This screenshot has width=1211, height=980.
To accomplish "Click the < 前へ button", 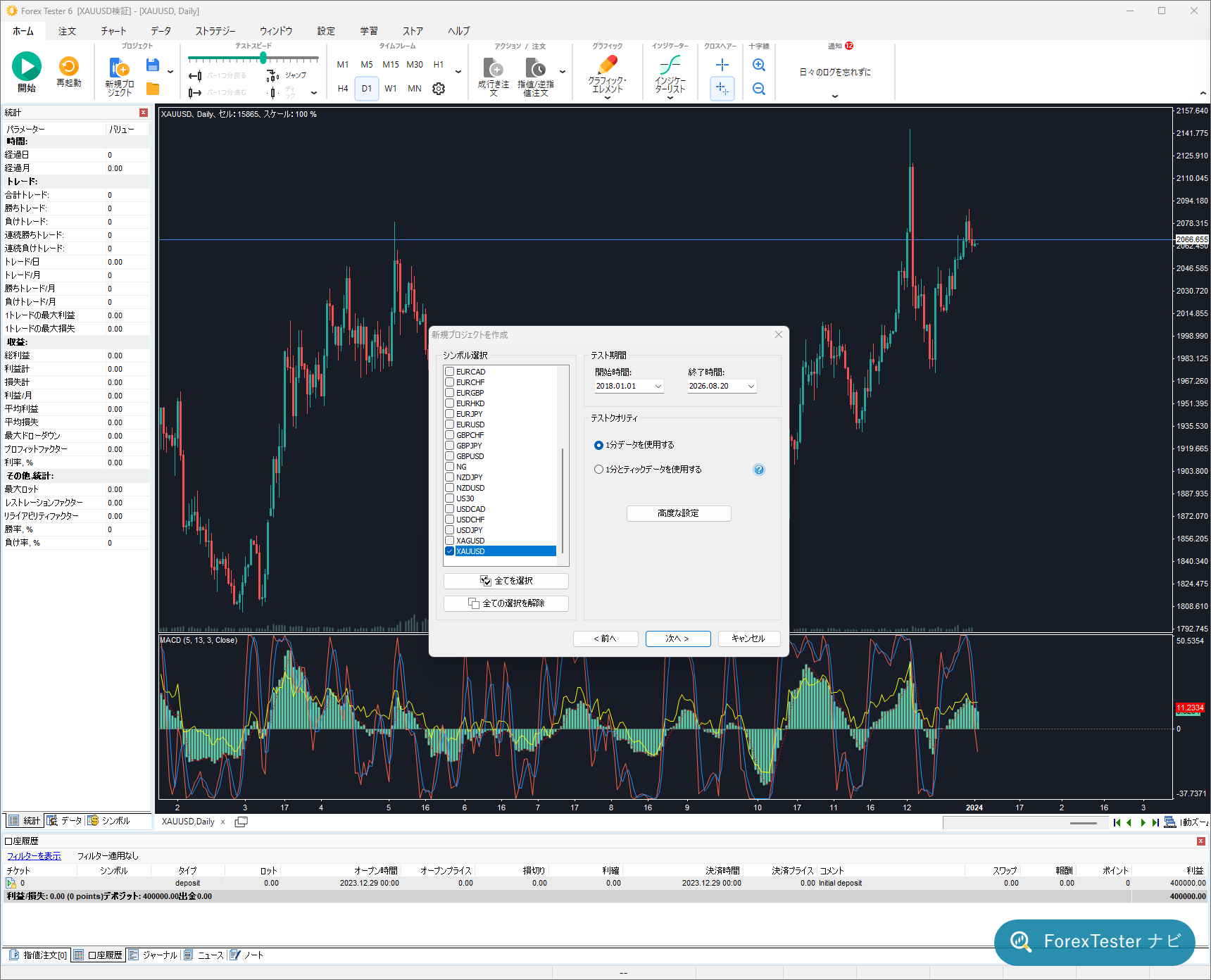I will 605,639.
